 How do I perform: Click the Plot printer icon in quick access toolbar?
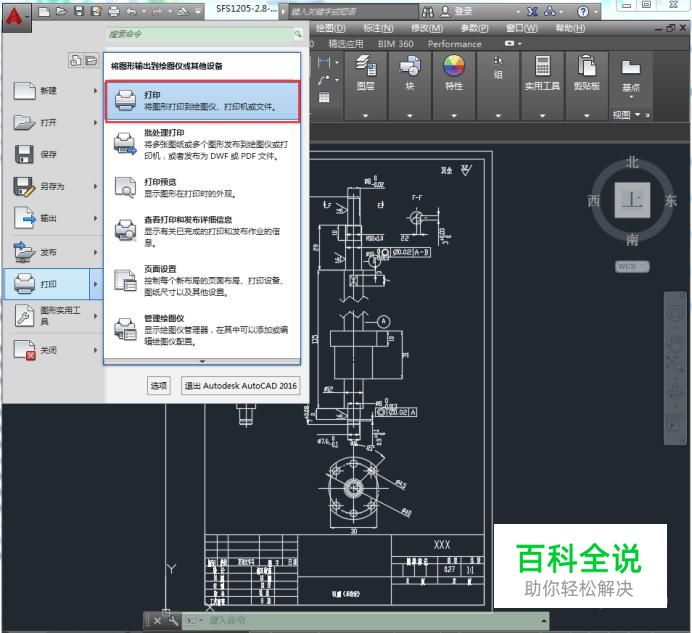click(114, 11)
